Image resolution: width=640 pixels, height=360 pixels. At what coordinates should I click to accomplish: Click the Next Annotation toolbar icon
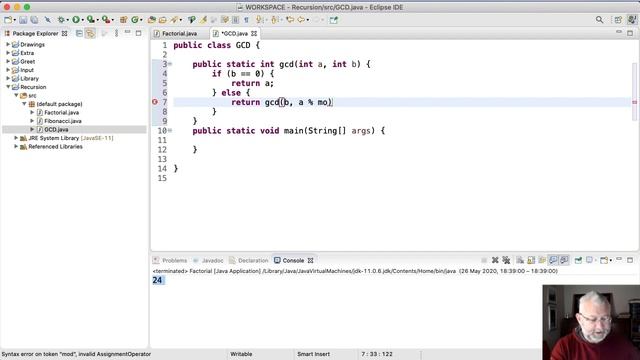(259, 20)
